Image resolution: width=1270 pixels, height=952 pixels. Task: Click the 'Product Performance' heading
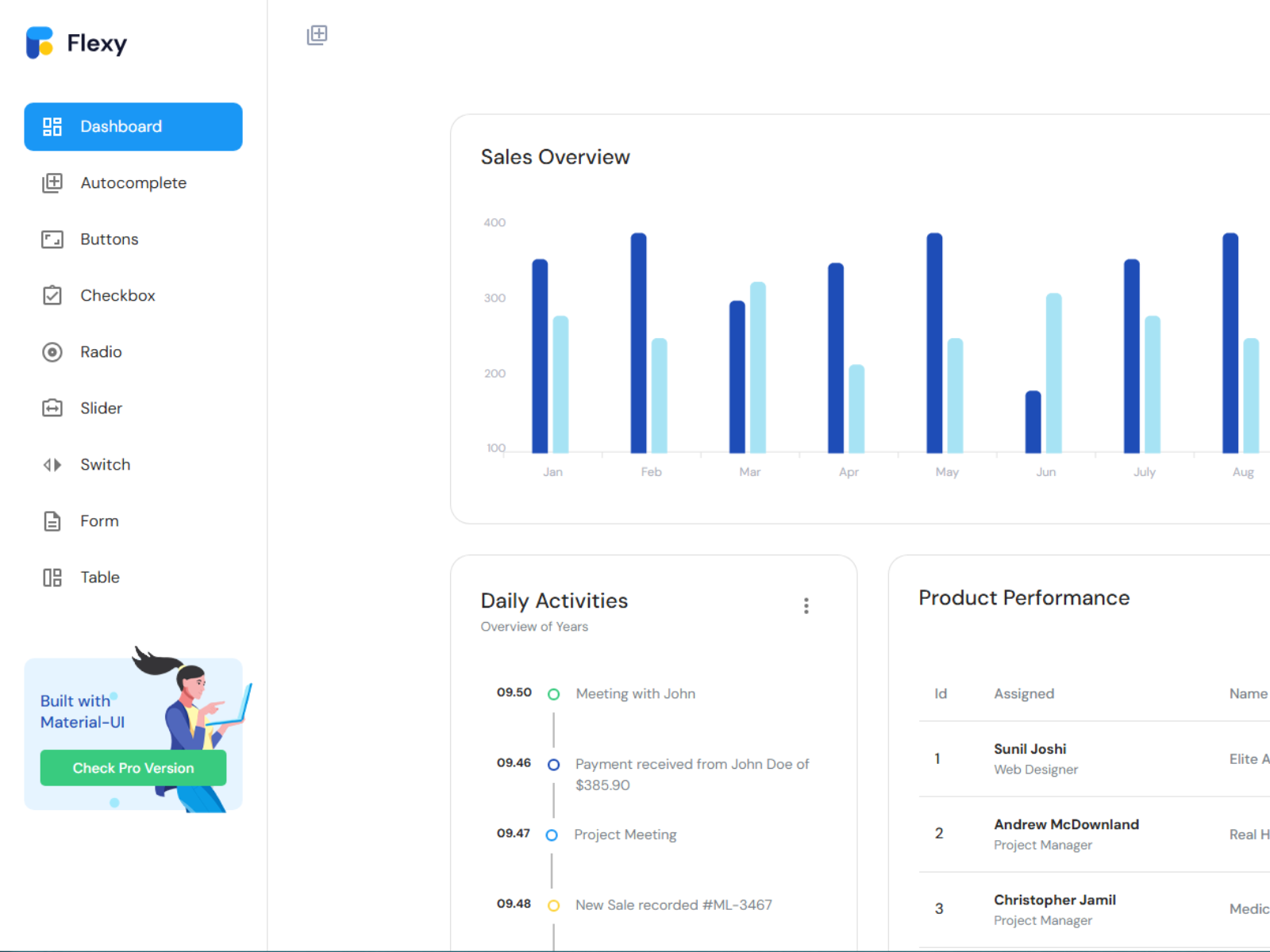(x=1024, y=598)
